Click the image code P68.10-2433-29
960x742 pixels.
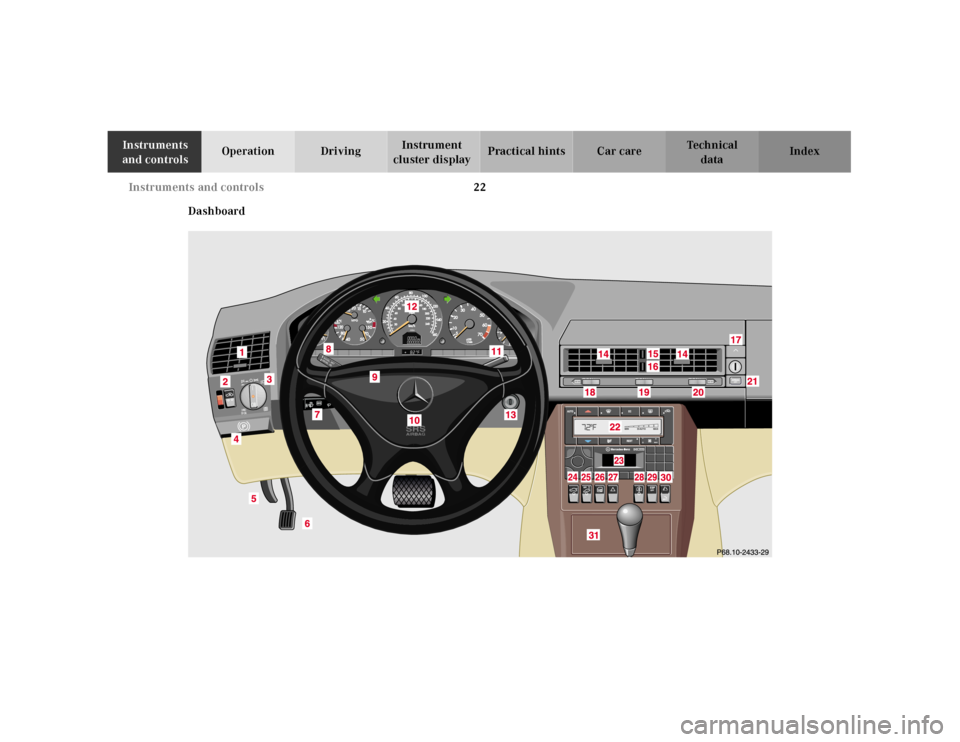click(x=743, y=552)
